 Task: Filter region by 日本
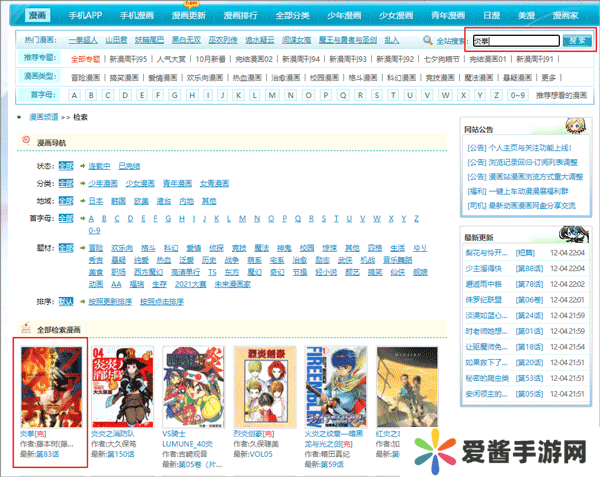coord(95,200)
